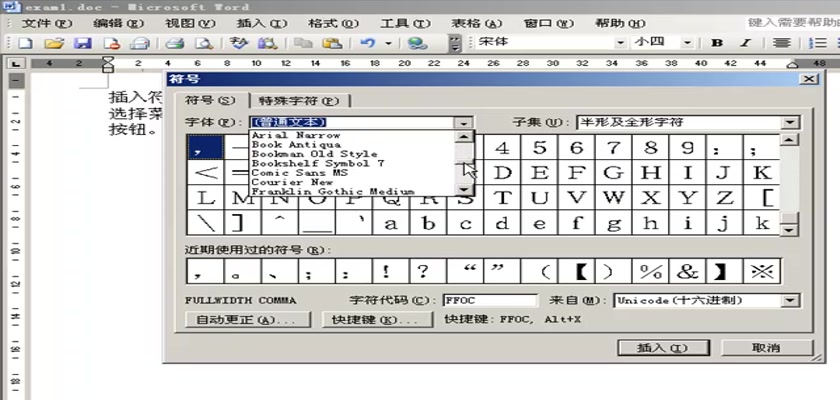Open the 表格(A) menu
The image size is (840, 400).
coord(477,24)
